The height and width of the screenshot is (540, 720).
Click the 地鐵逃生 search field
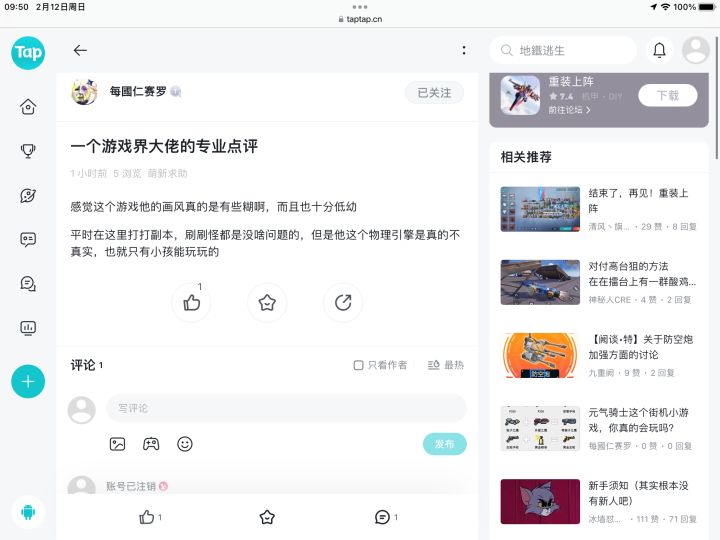[563, 50]
